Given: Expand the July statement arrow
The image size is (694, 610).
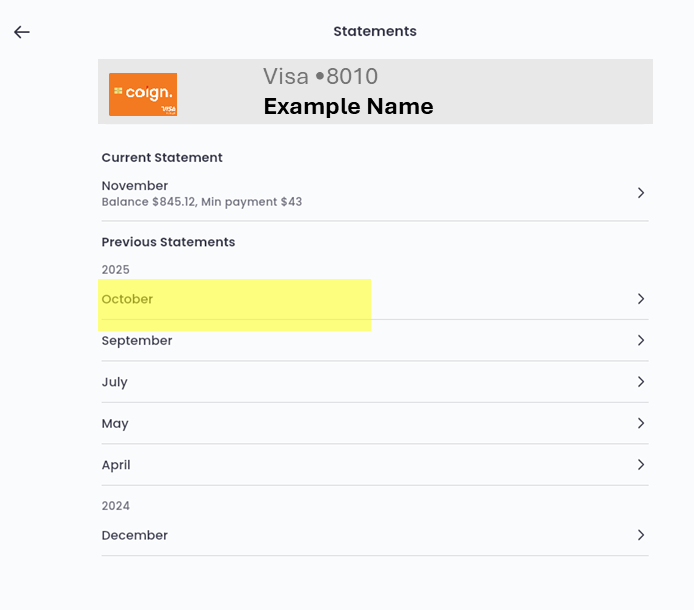Looking at the screenshot, I should 641,382.
